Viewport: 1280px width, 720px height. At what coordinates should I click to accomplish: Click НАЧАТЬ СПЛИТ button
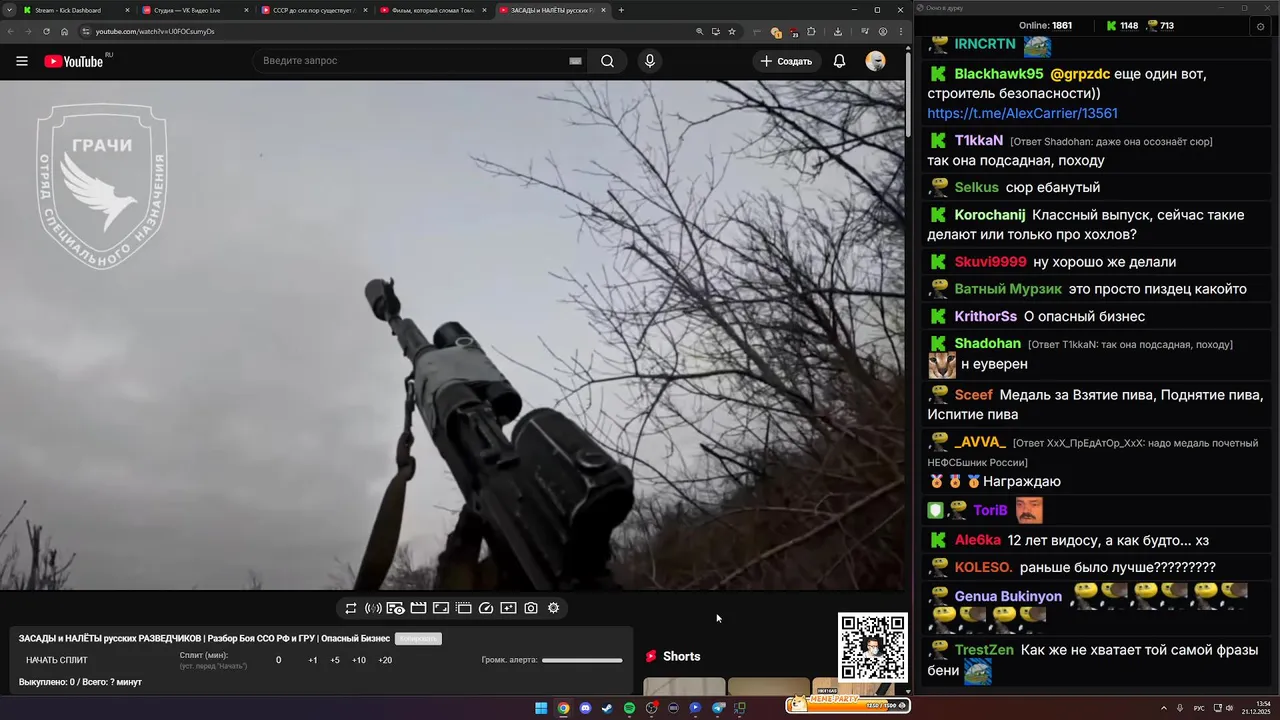coord(57,660)
